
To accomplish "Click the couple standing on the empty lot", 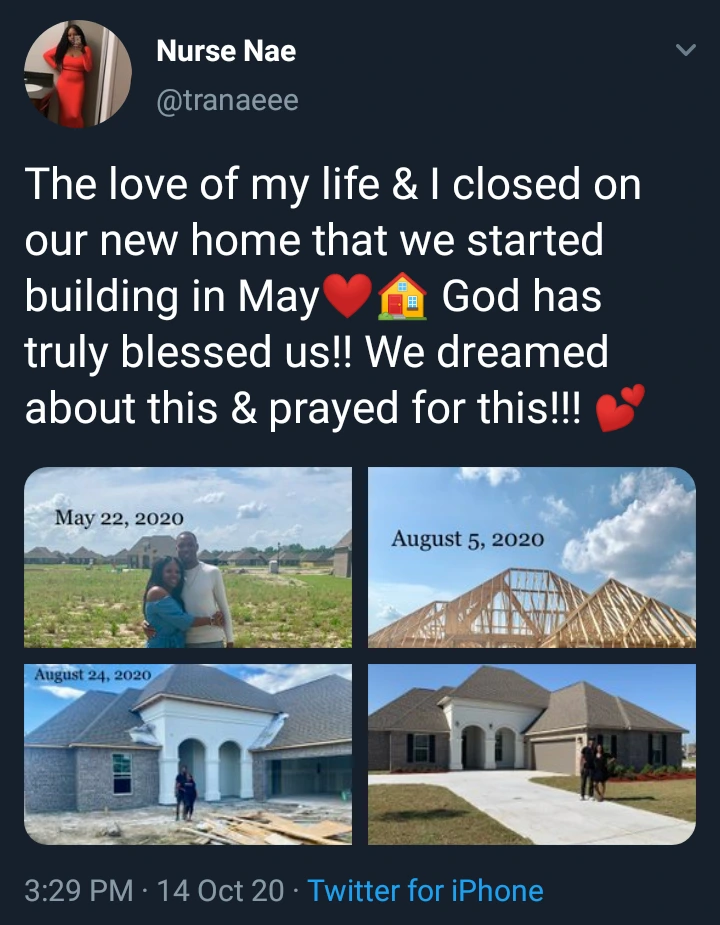I will coord(188,590).
